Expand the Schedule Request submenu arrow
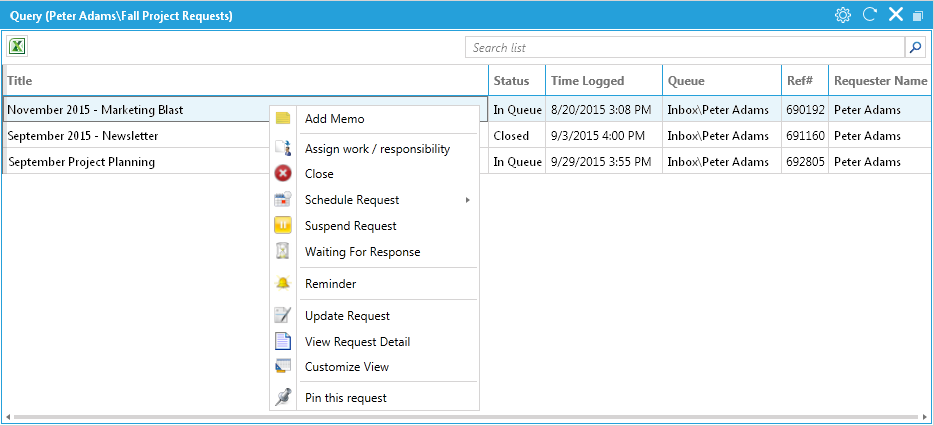Viewport: 934px width, 426px height. [468, 200]
